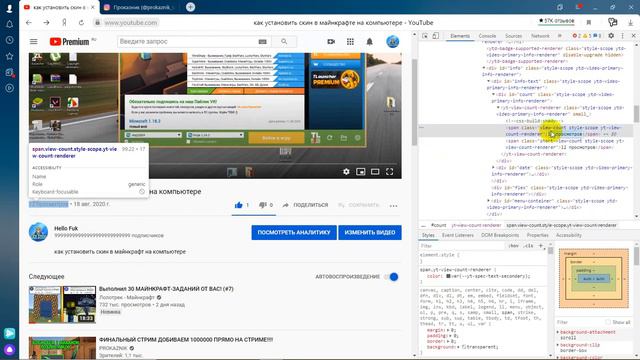Open the YouTube apps grid
This screenshot has width=640, height=360.
tap(350, 42)
